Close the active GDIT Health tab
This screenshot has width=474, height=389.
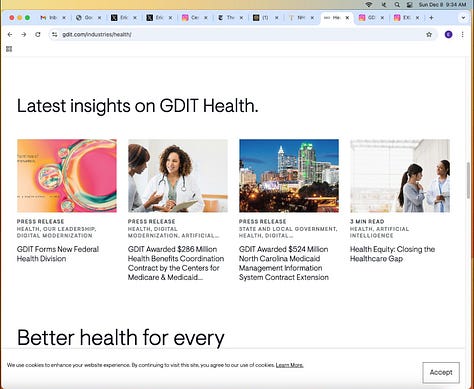pyautogui.click(x=347, y=18)
